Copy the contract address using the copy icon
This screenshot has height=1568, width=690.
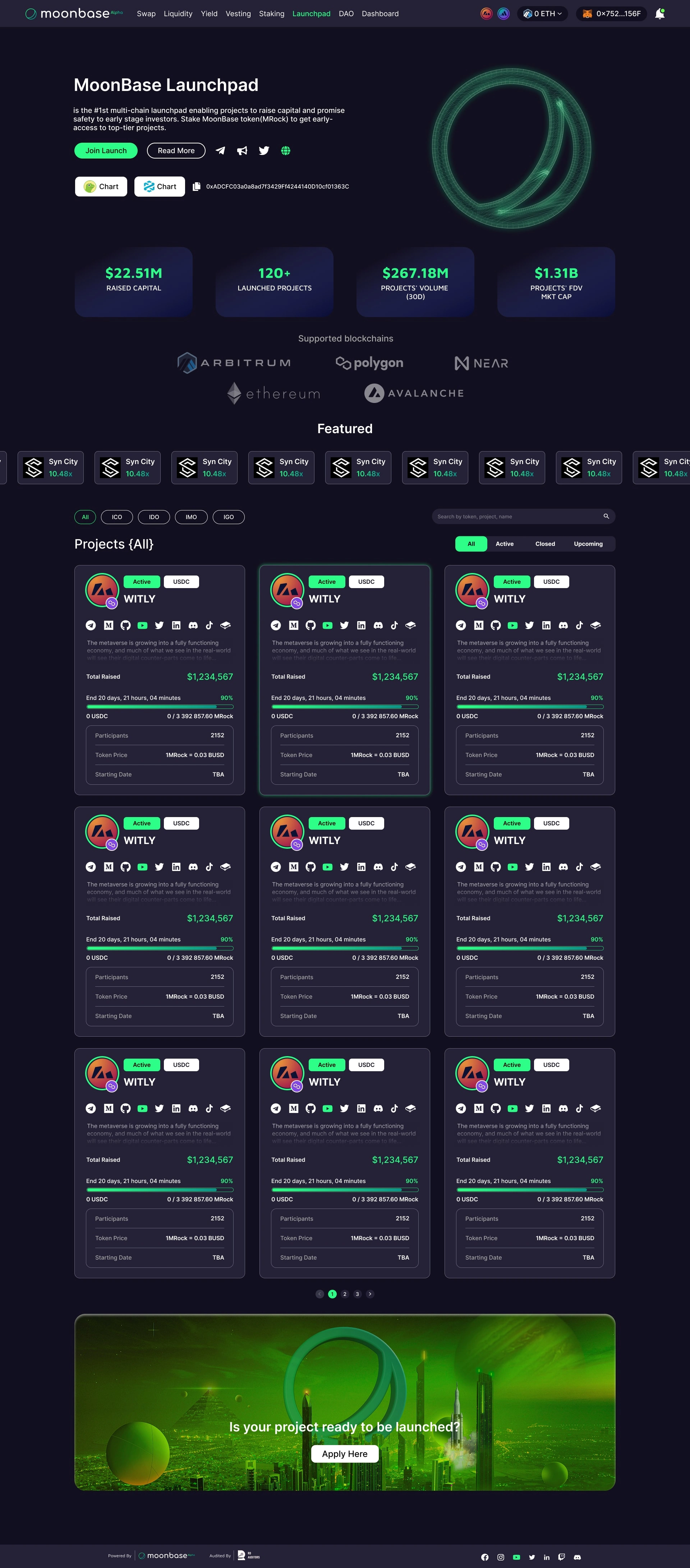tap(196, 187)
